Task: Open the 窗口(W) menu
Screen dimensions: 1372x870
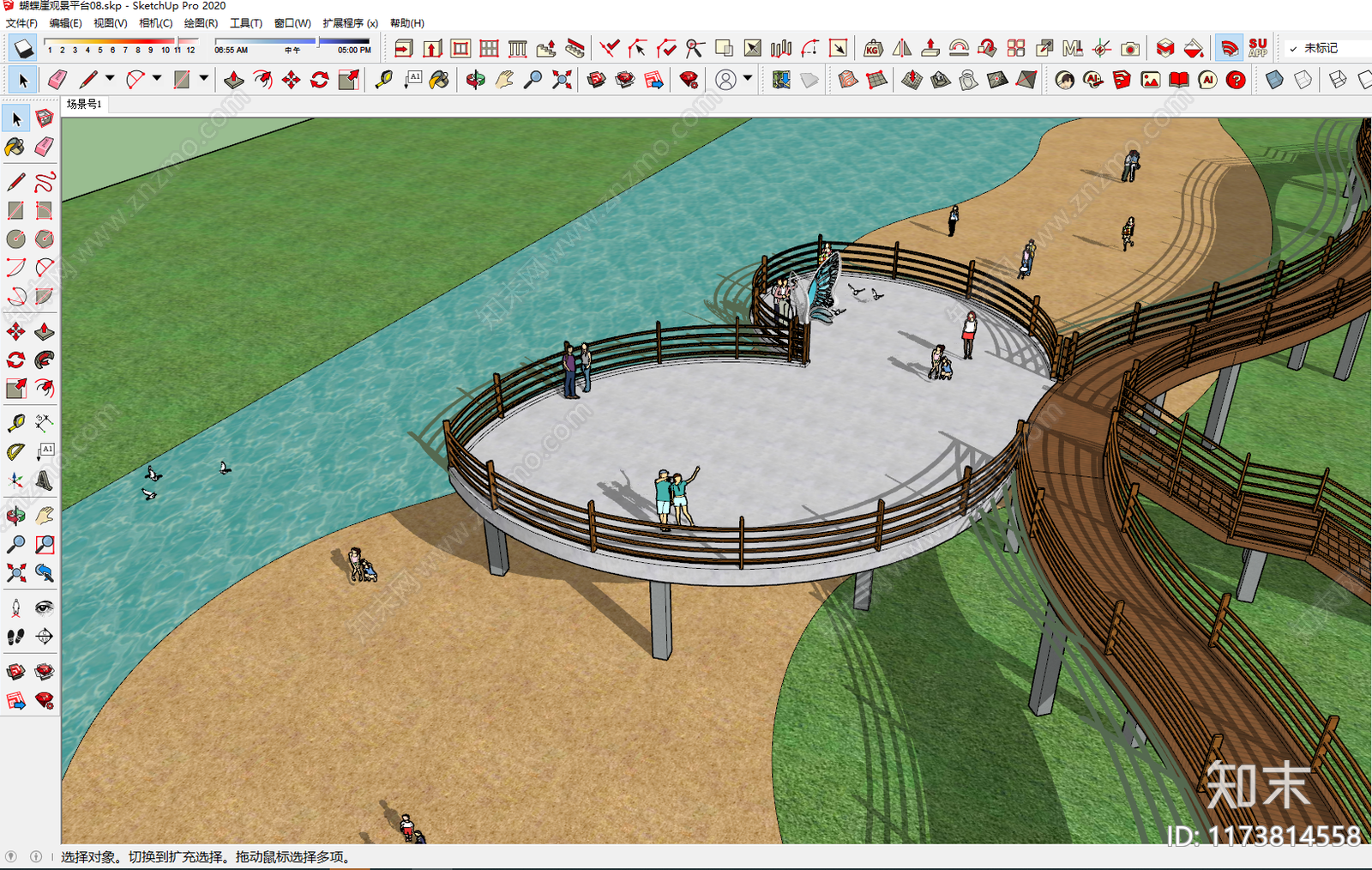Action: (x=292, y=23)
